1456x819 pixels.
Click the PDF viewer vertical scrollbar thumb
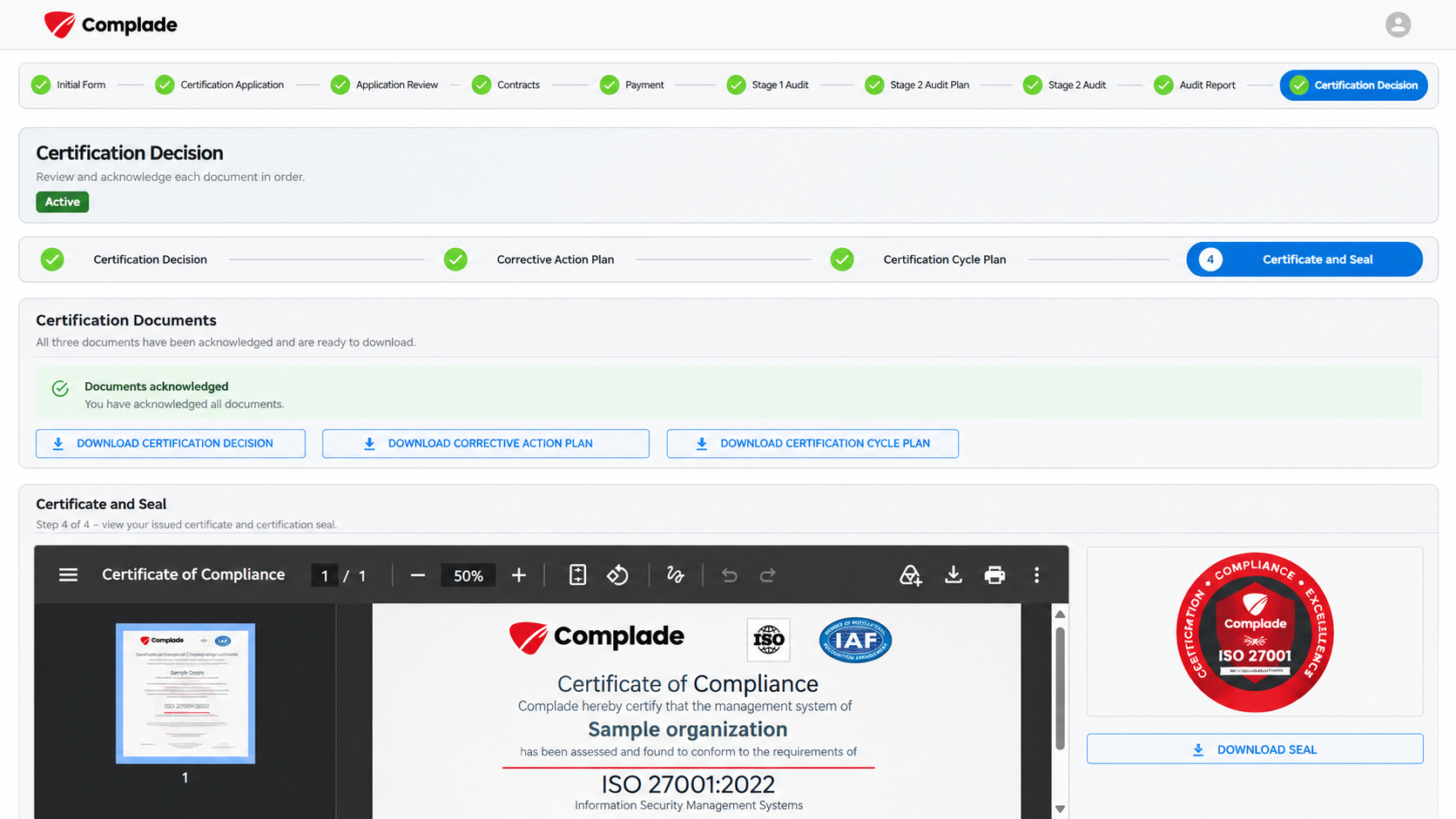click(x=1060, y=688)
